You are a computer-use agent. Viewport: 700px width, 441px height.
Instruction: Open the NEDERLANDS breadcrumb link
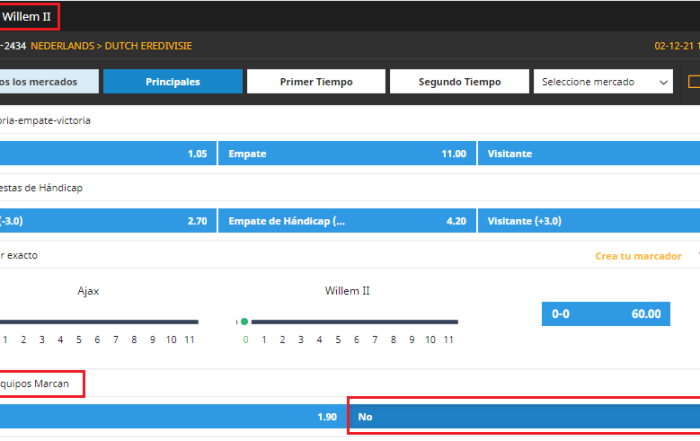pos(62,46)
